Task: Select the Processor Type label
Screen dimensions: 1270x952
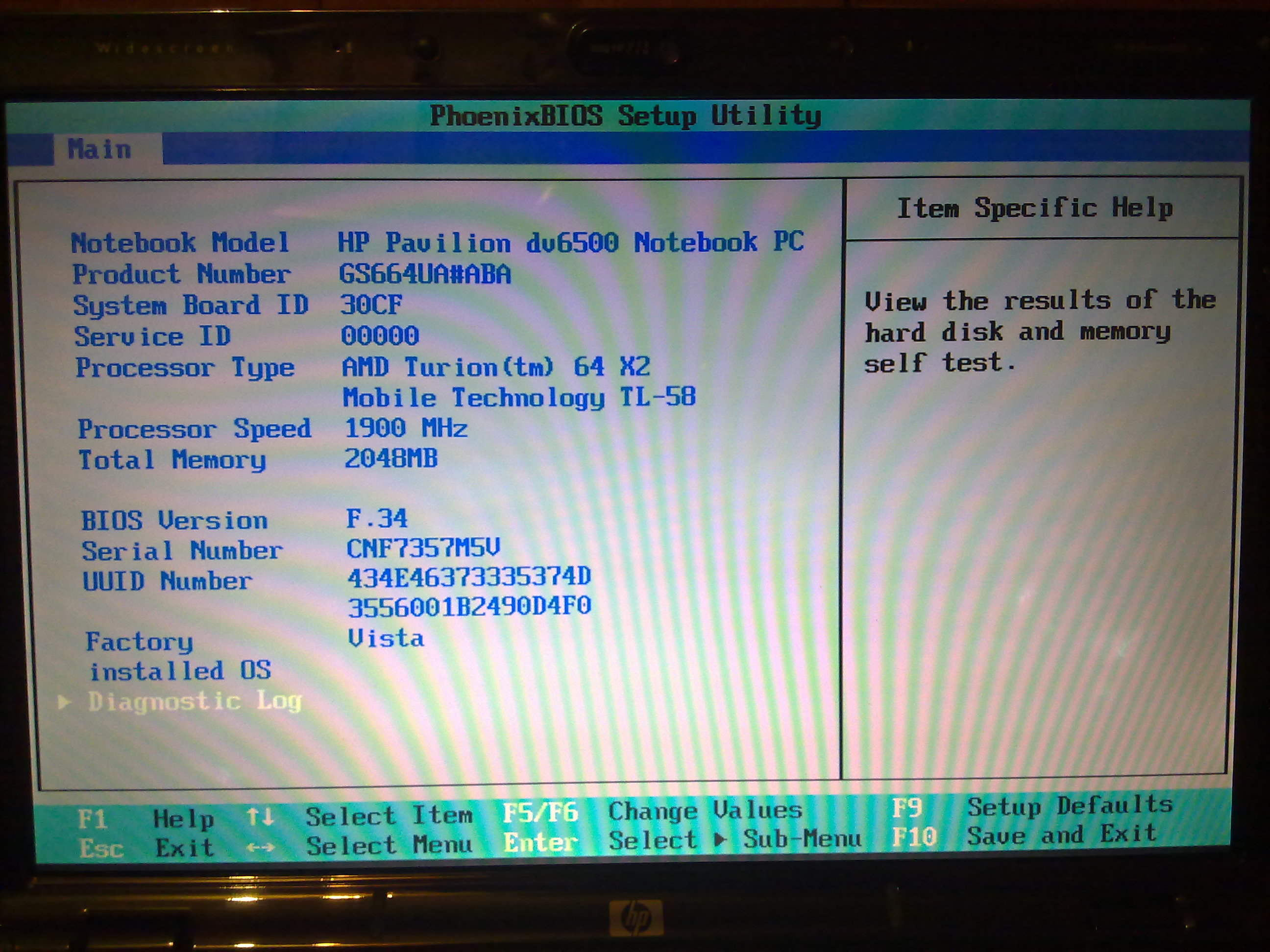Action: [185, 368]
